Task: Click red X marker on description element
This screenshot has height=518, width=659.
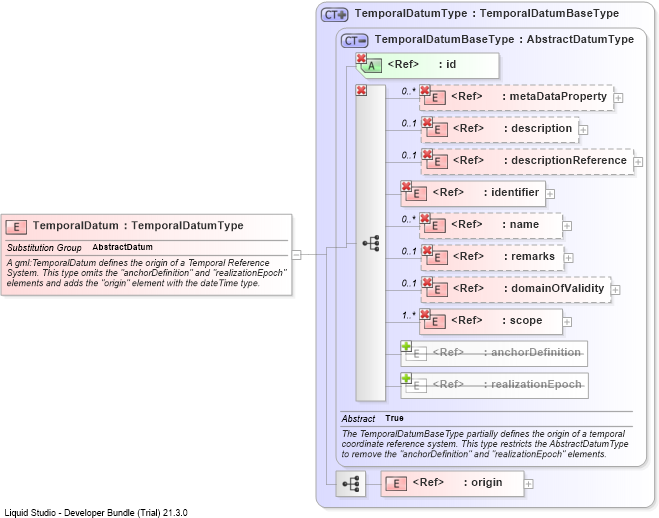Action: click(x=427, y=122)
